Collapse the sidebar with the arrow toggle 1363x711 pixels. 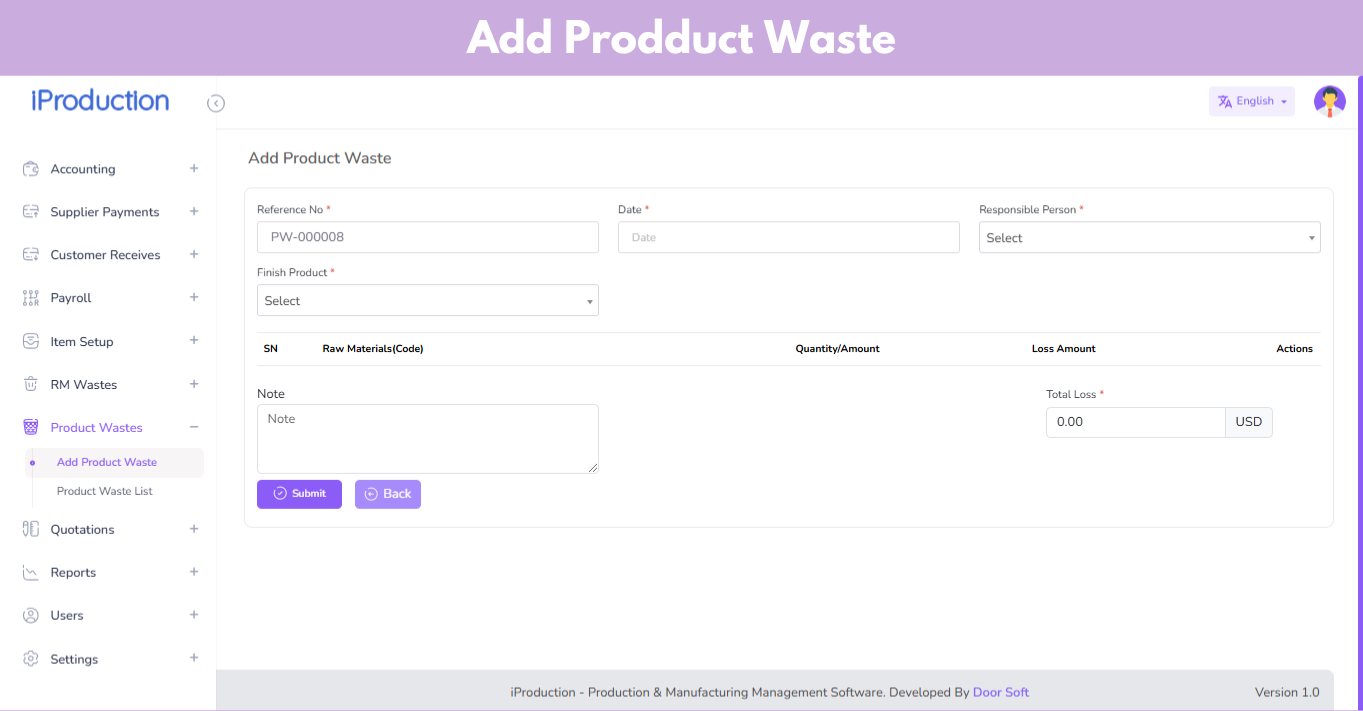[216, 103]
